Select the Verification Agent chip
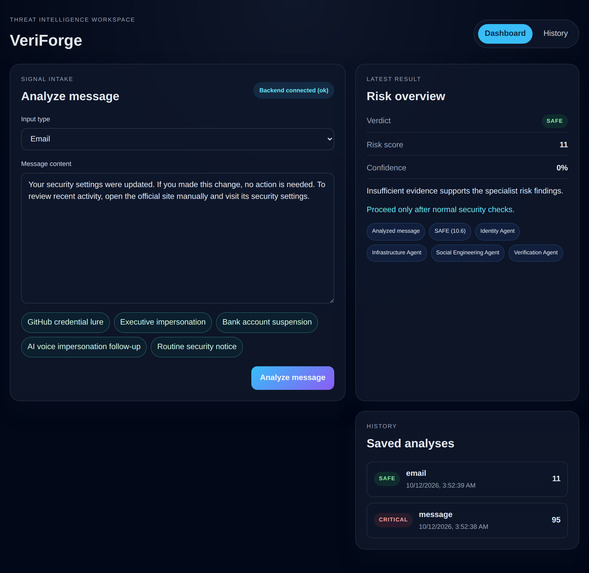The width and height of the screenshot is (589, 573). click(535, 253)
